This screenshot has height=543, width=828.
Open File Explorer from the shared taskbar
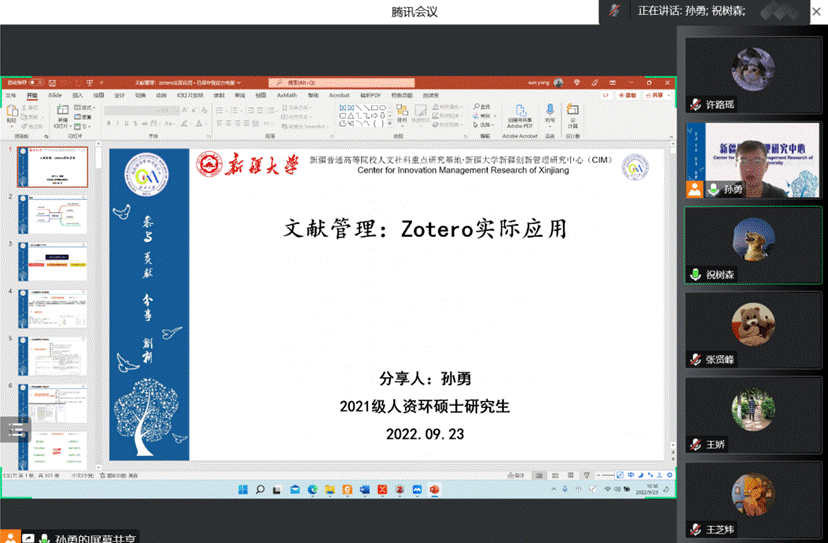tap(330, 490)
